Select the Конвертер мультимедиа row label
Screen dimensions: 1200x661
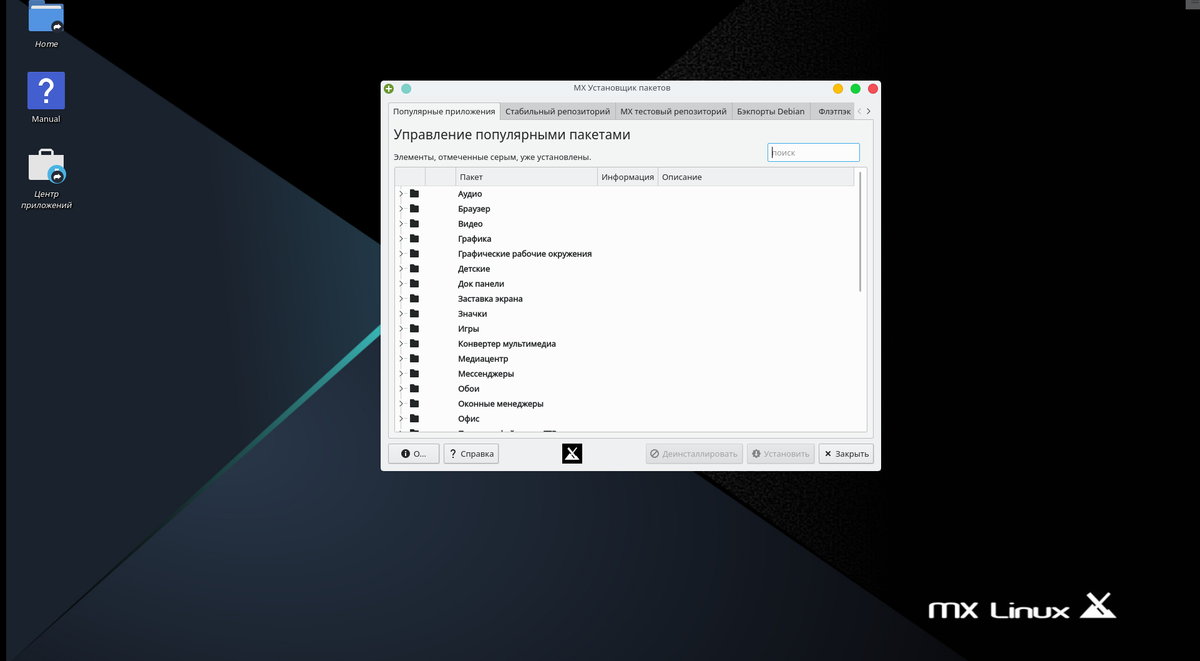point(507,344)
